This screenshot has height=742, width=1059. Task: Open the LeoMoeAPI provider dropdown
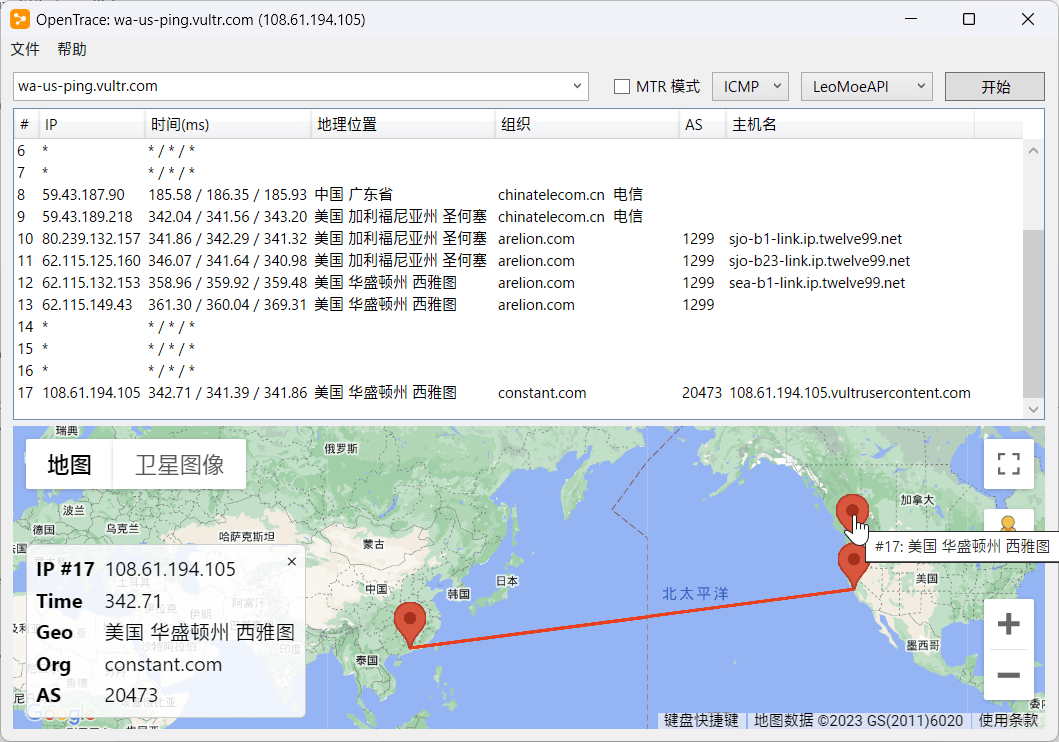(x=866, y=86)
